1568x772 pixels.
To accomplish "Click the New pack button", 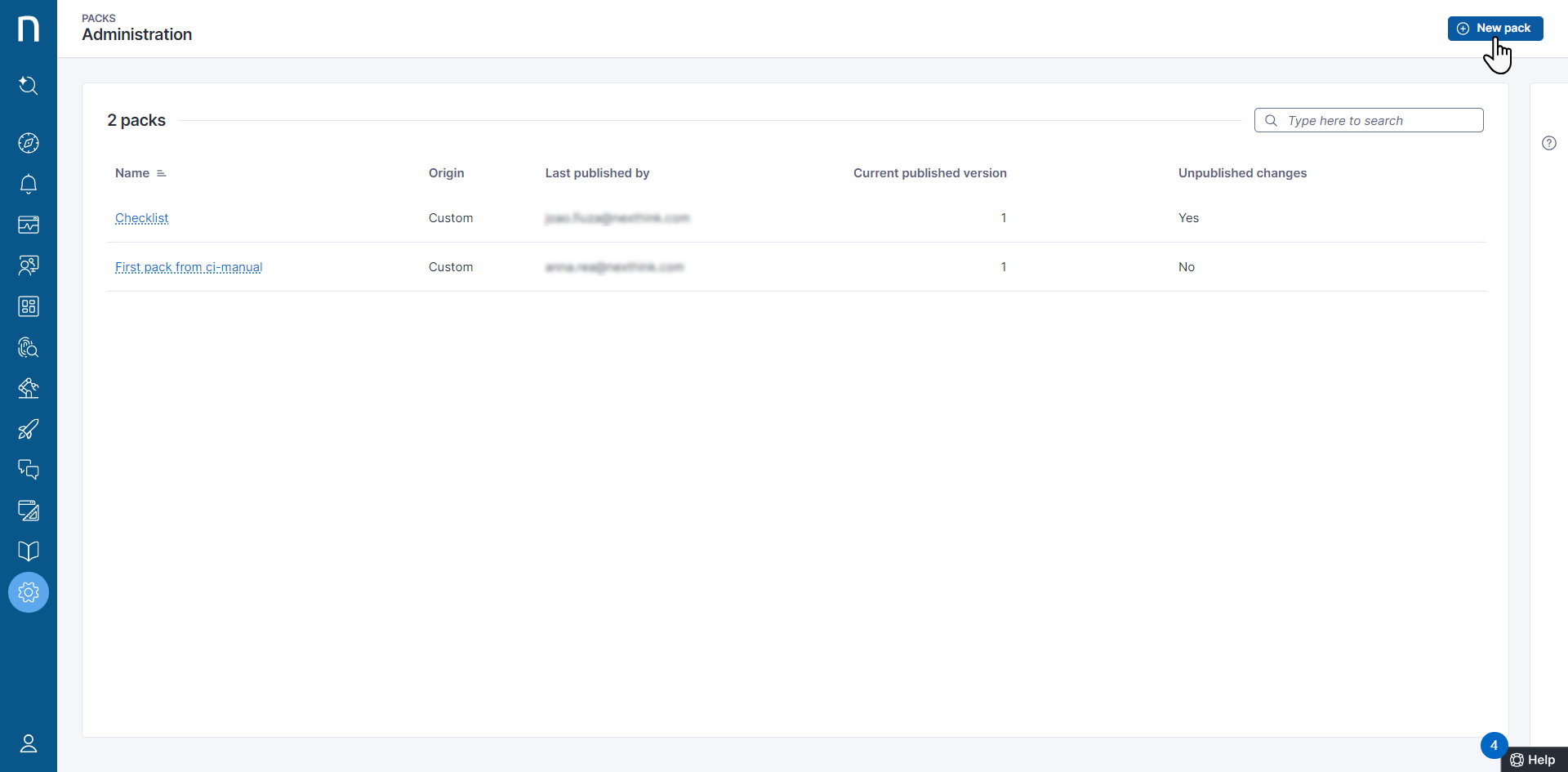I will [x=1494, y=29].
